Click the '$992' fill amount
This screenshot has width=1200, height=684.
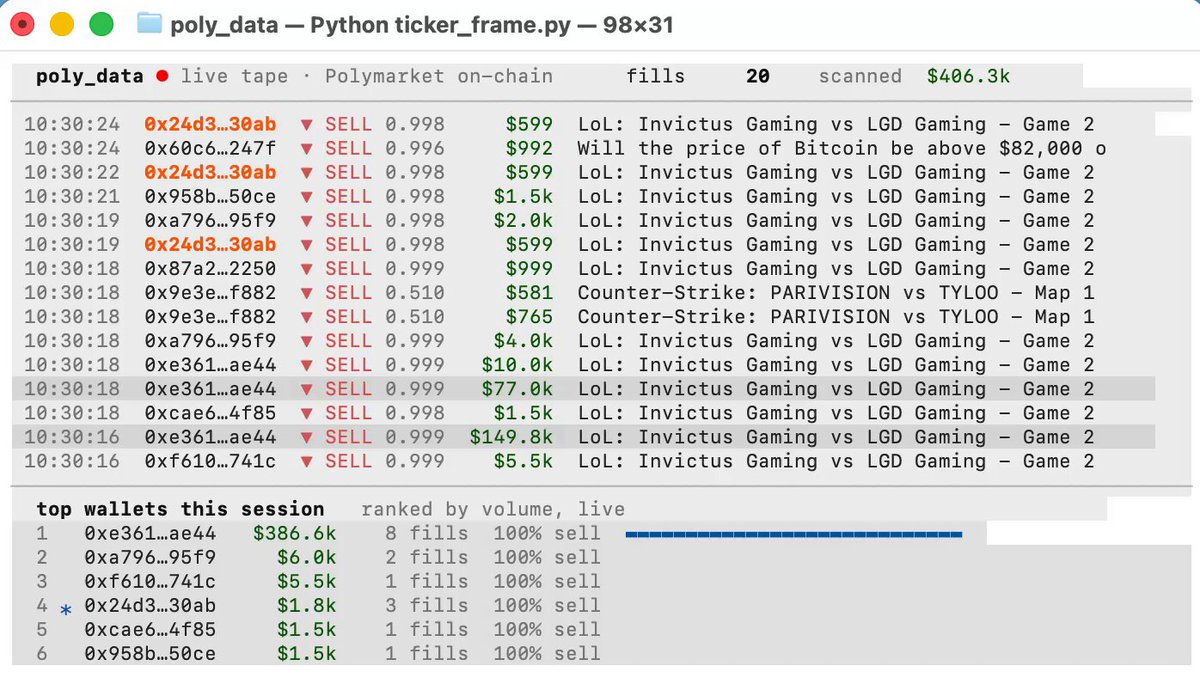(x=529, y=149)
